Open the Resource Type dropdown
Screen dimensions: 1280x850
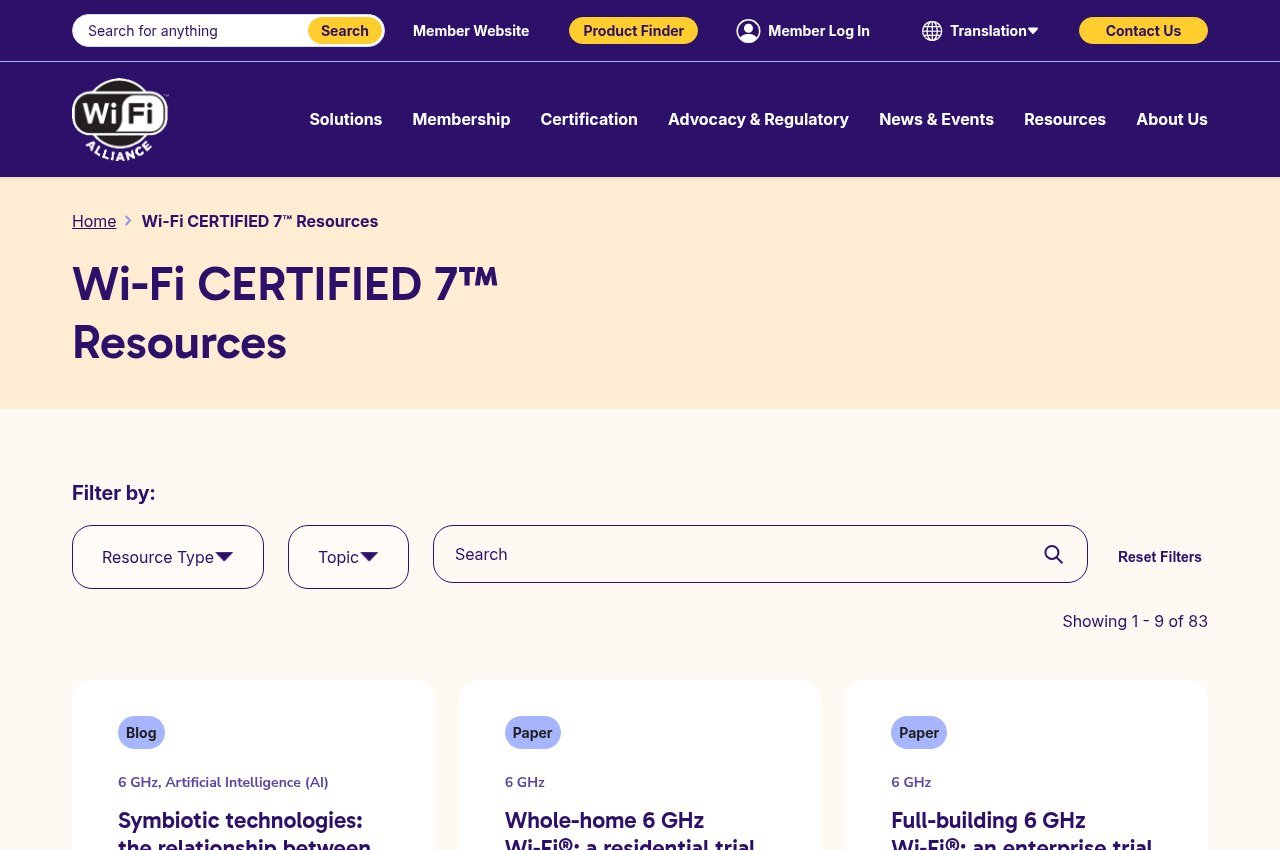[x=168, y=557]
